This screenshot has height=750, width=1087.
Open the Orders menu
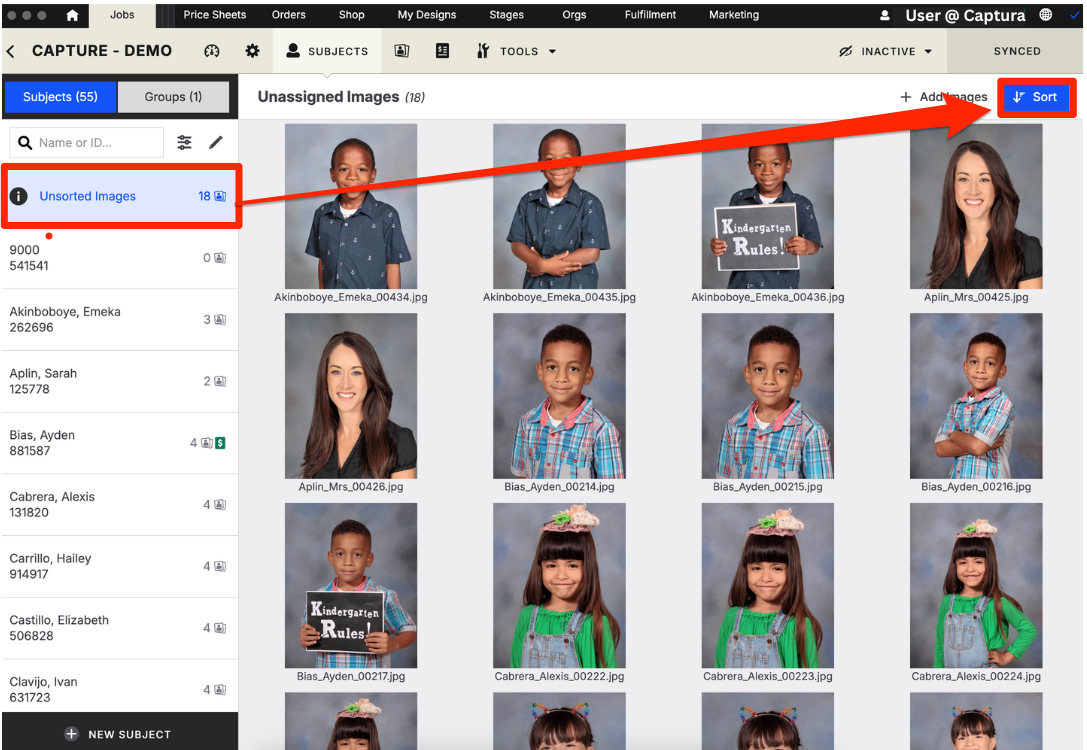pos(288,15)
